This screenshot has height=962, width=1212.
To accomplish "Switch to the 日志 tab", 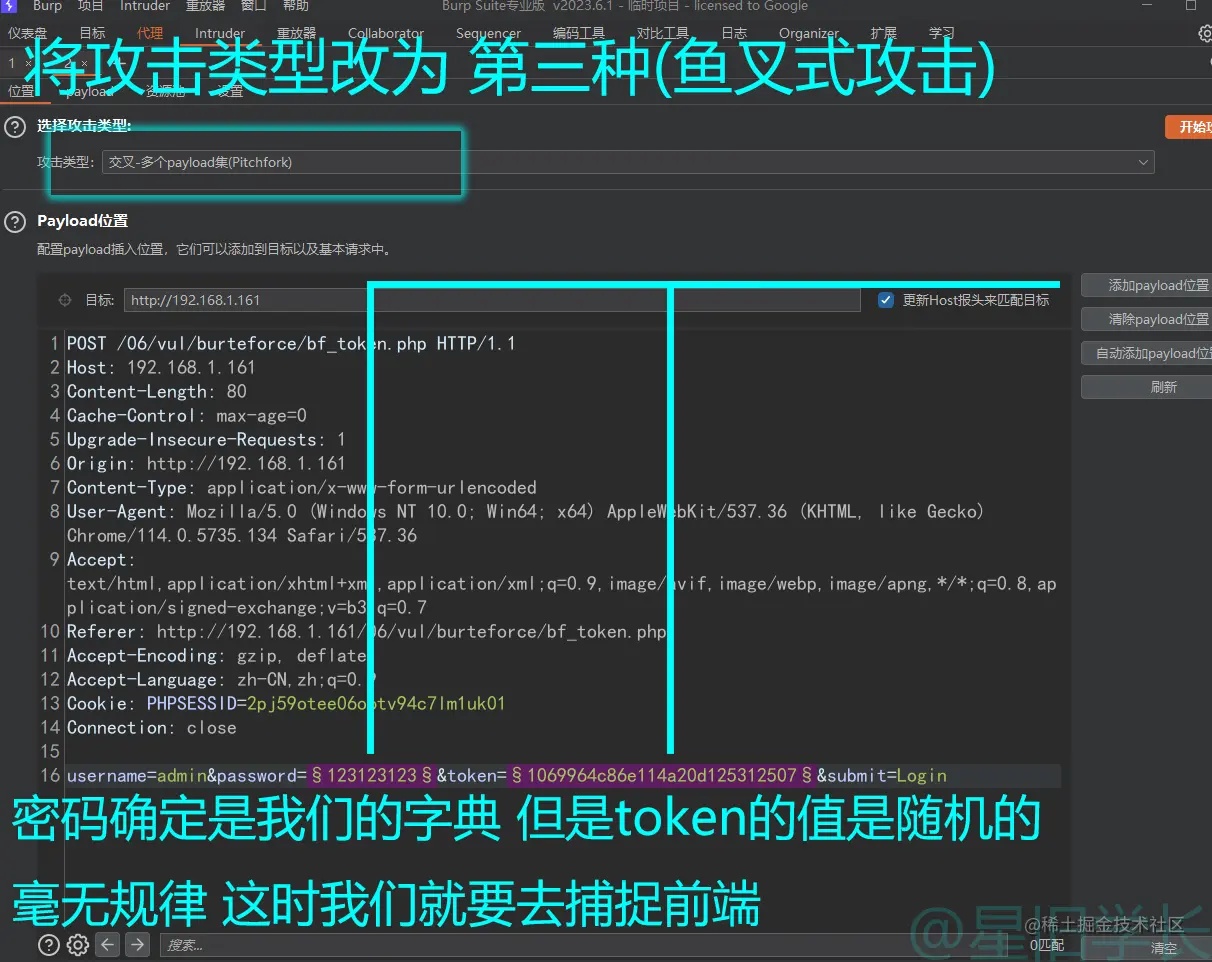I will [x=734, y=34].
